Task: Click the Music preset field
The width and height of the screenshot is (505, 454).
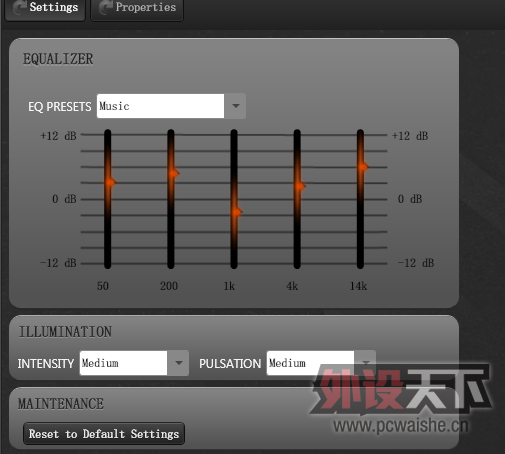Action: (160, 106)
